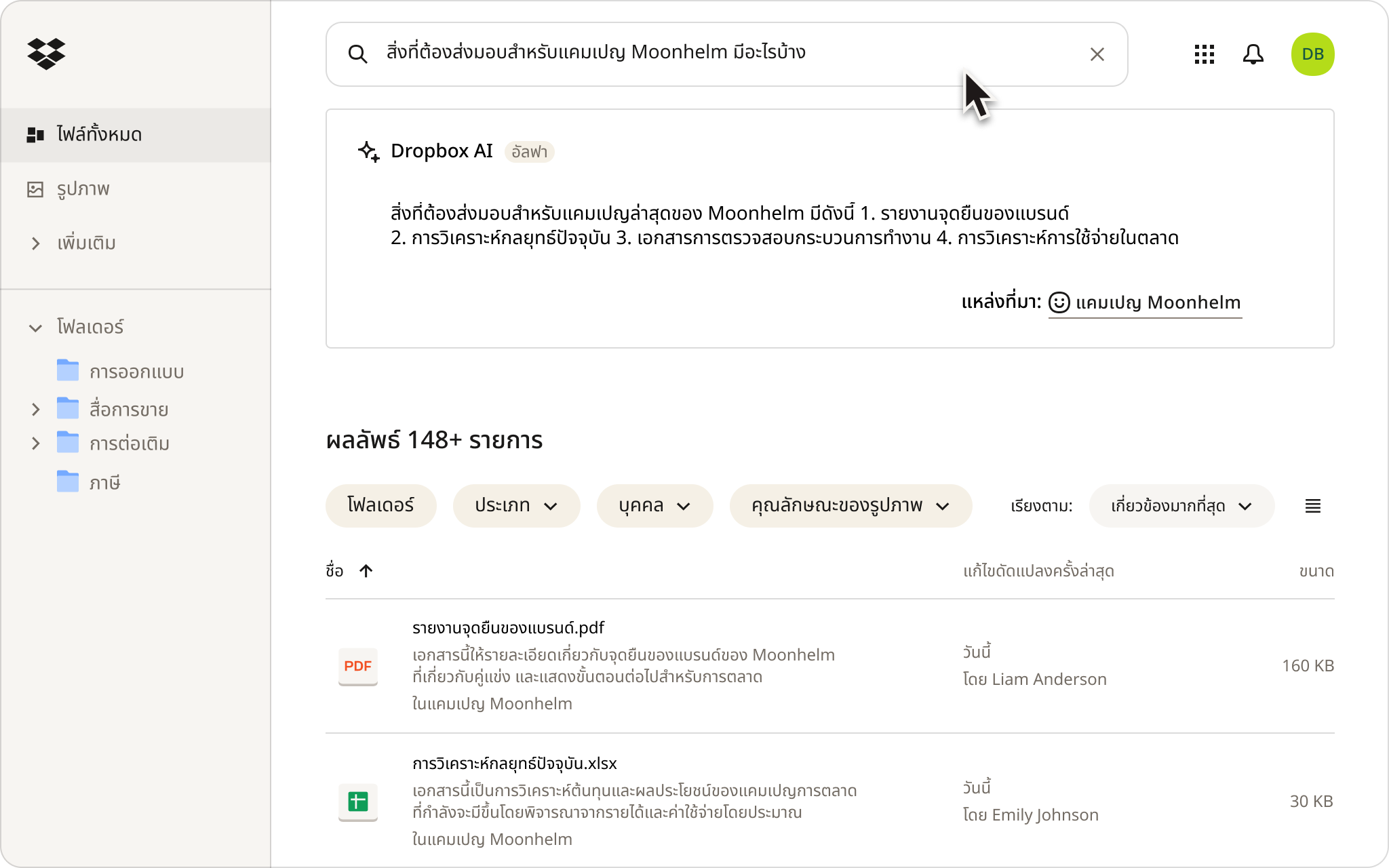Select the การออกแบบ folder
The image size is (1389, 868).
point(136,371)
